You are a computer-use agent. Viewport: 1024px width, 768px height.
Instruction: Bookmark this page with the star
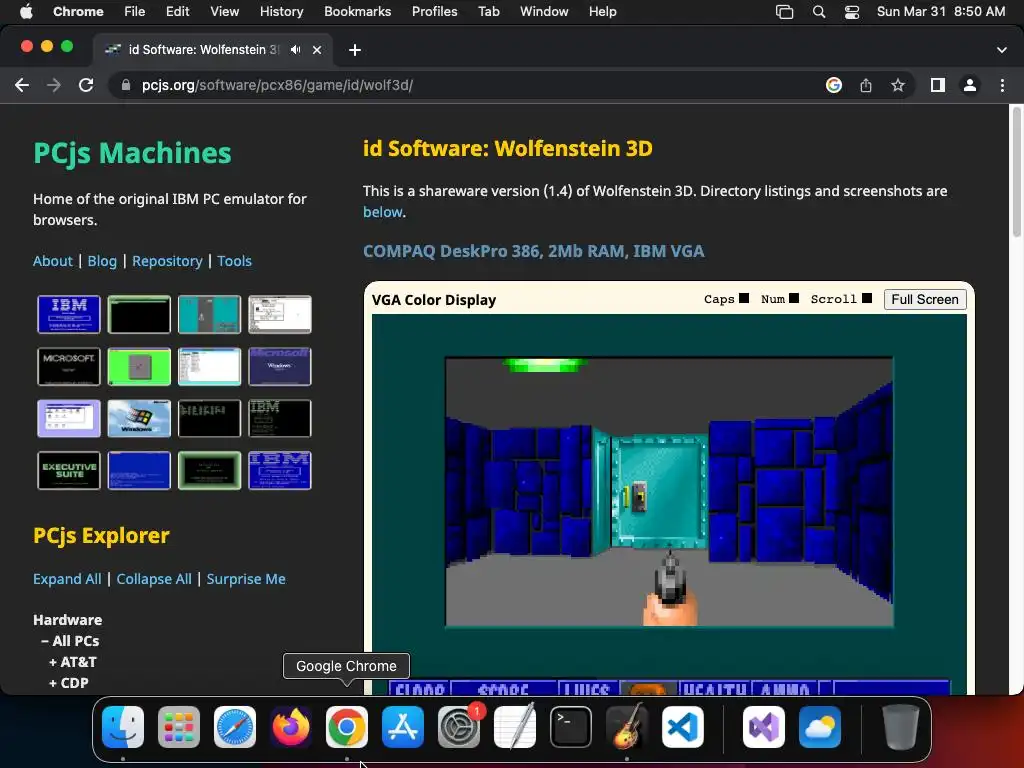point(898,85)
